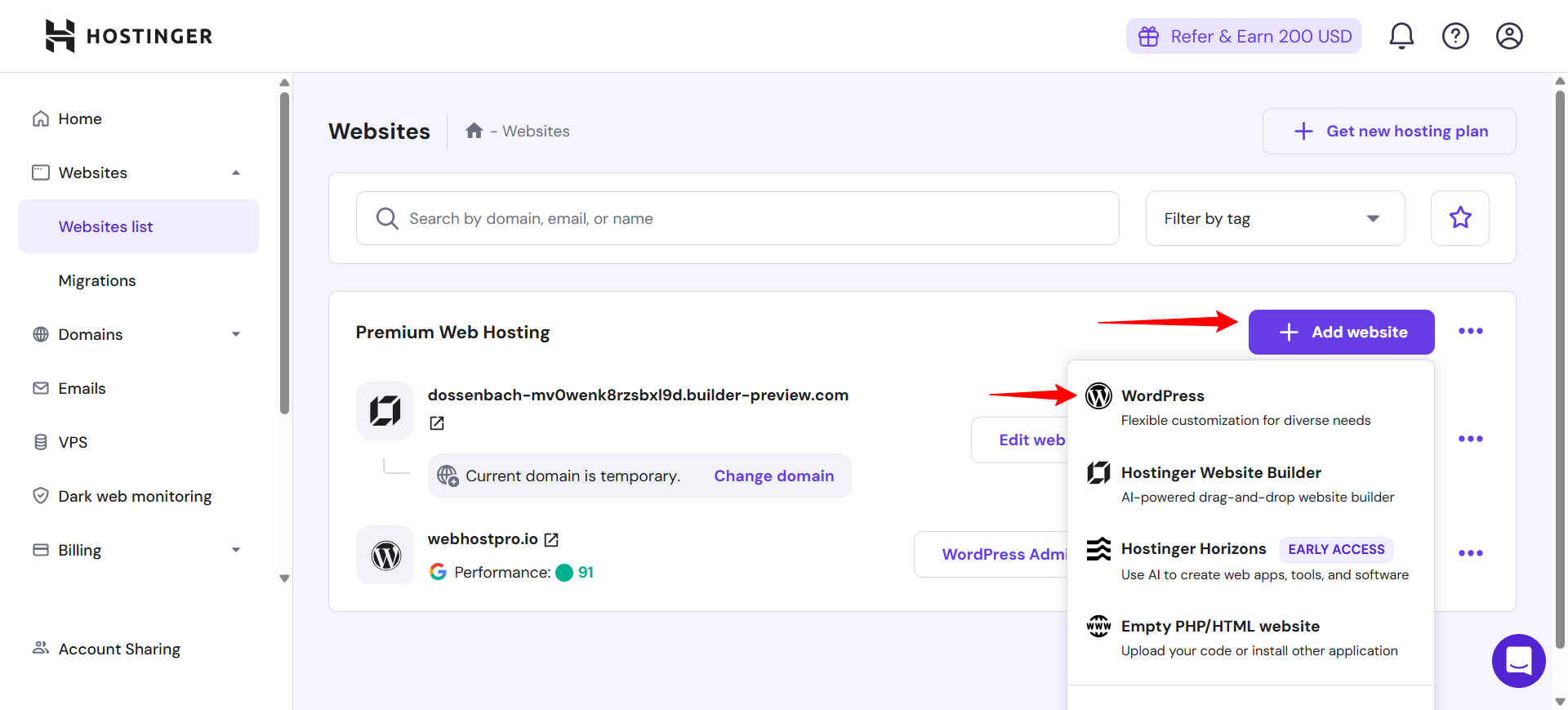Click the Hostinger Horizons menu icon
Viewport: 1568px width, 710px height.
(x=1098, y=549)
